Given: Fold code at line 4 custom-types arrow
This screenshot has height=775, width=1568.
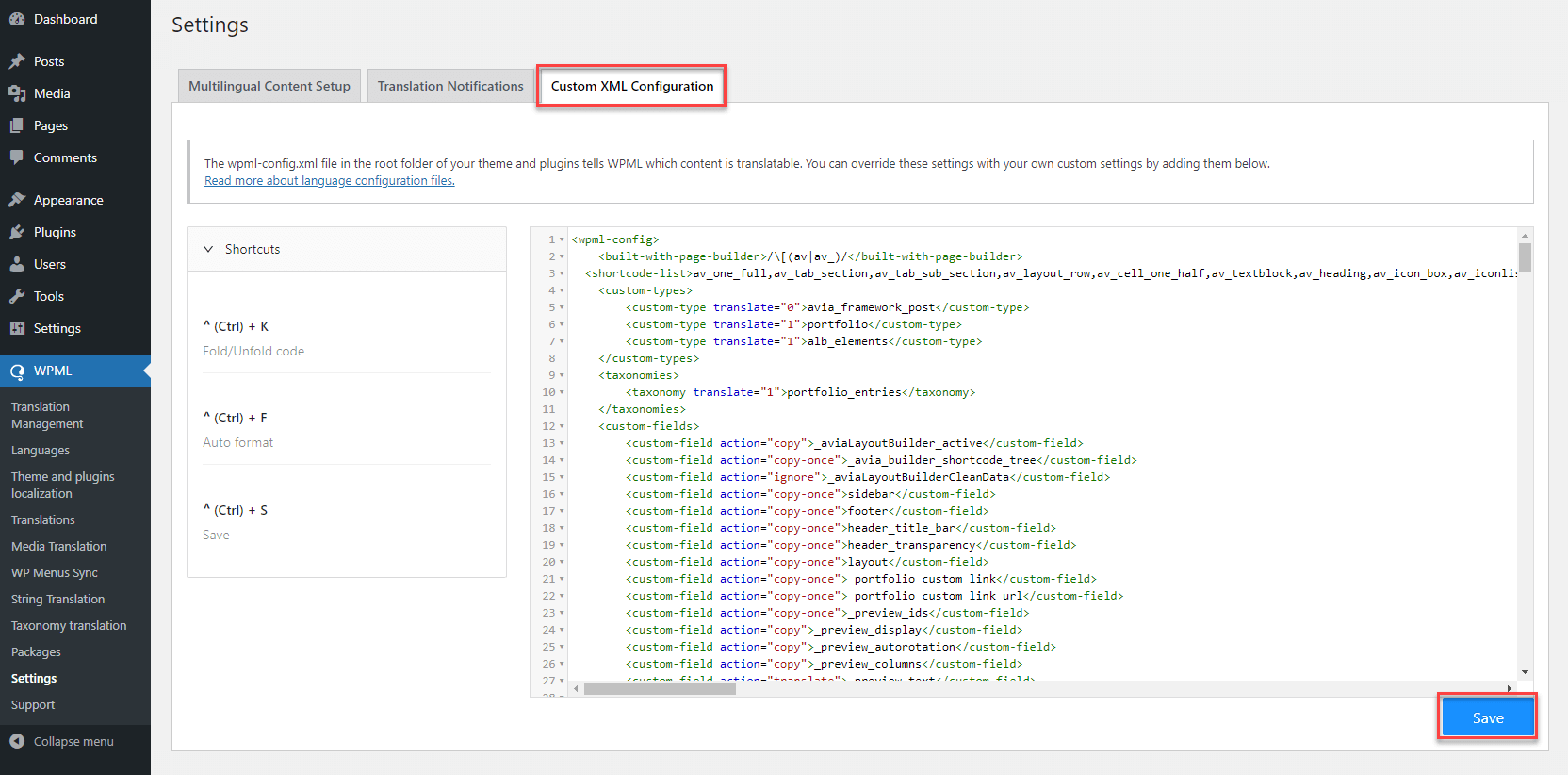Looking at the screenshot, I should pyautogui.click(x=563, y=290).
